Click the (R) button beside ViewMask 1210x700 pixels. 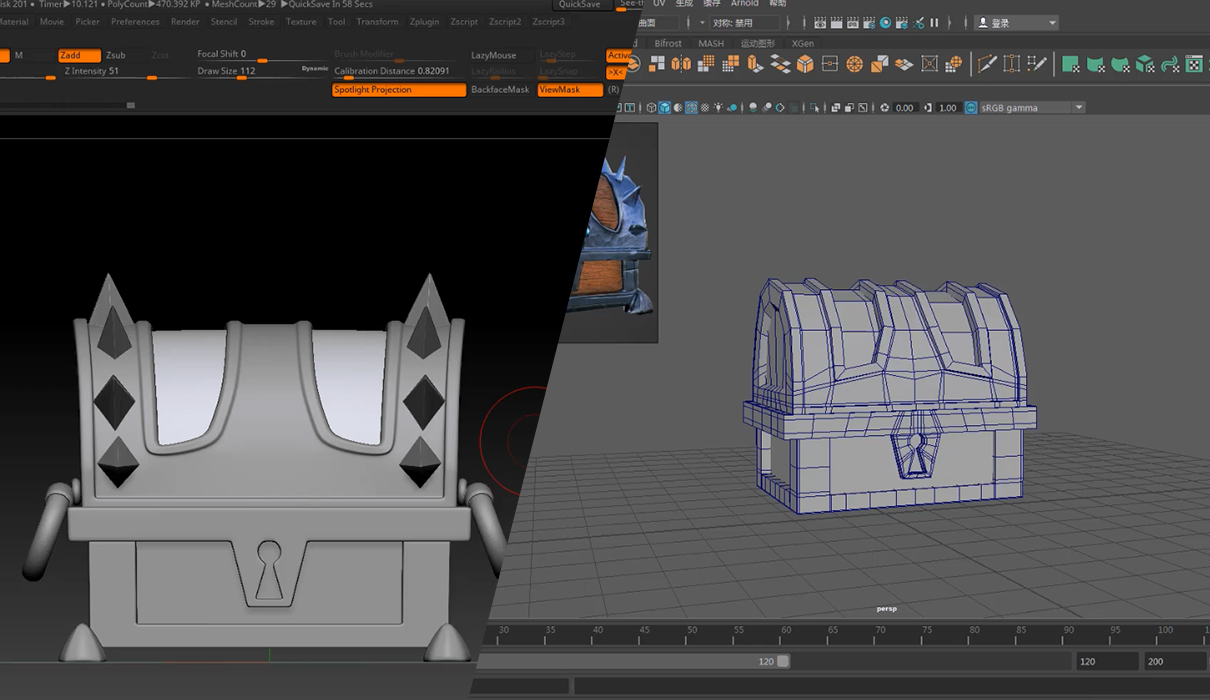click(x=613, y=90)
